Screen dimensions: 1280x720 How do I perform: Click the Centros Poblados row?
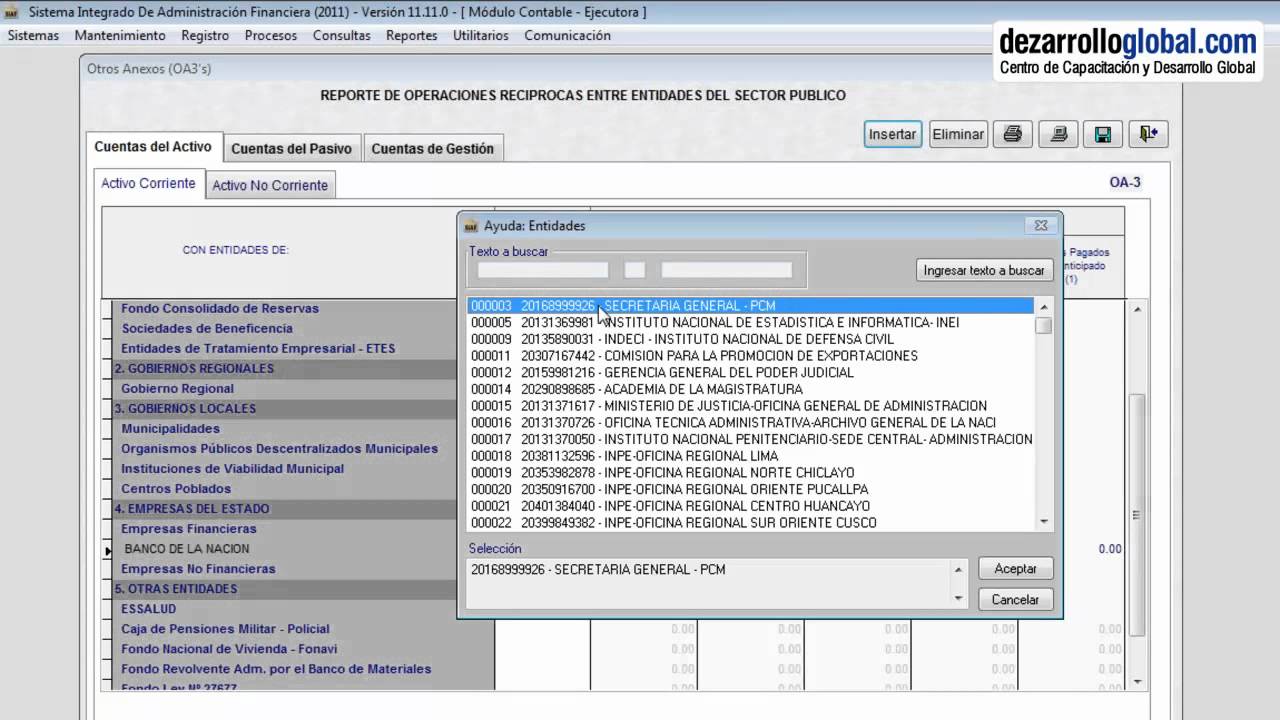[176, 488]
